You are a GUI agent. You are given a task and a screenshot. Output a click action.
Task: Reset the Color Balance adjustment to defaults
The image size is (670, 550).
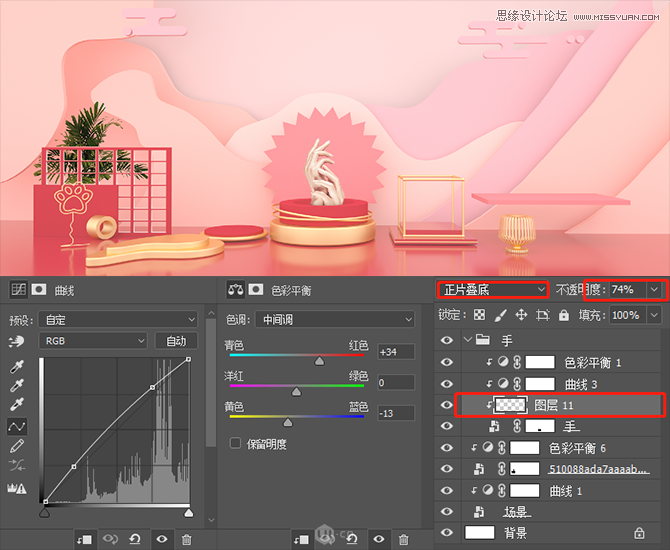coord(350,539)
